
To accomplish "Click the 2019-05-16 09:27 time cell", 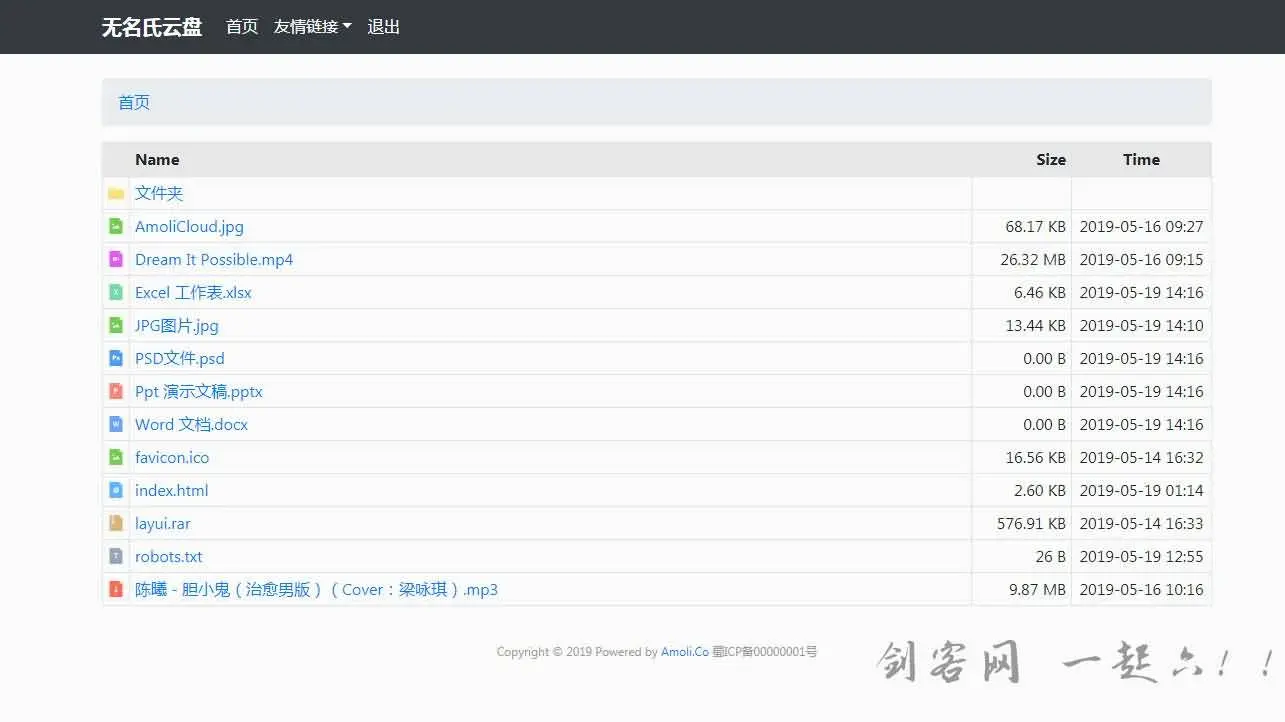I will 1141,226.
